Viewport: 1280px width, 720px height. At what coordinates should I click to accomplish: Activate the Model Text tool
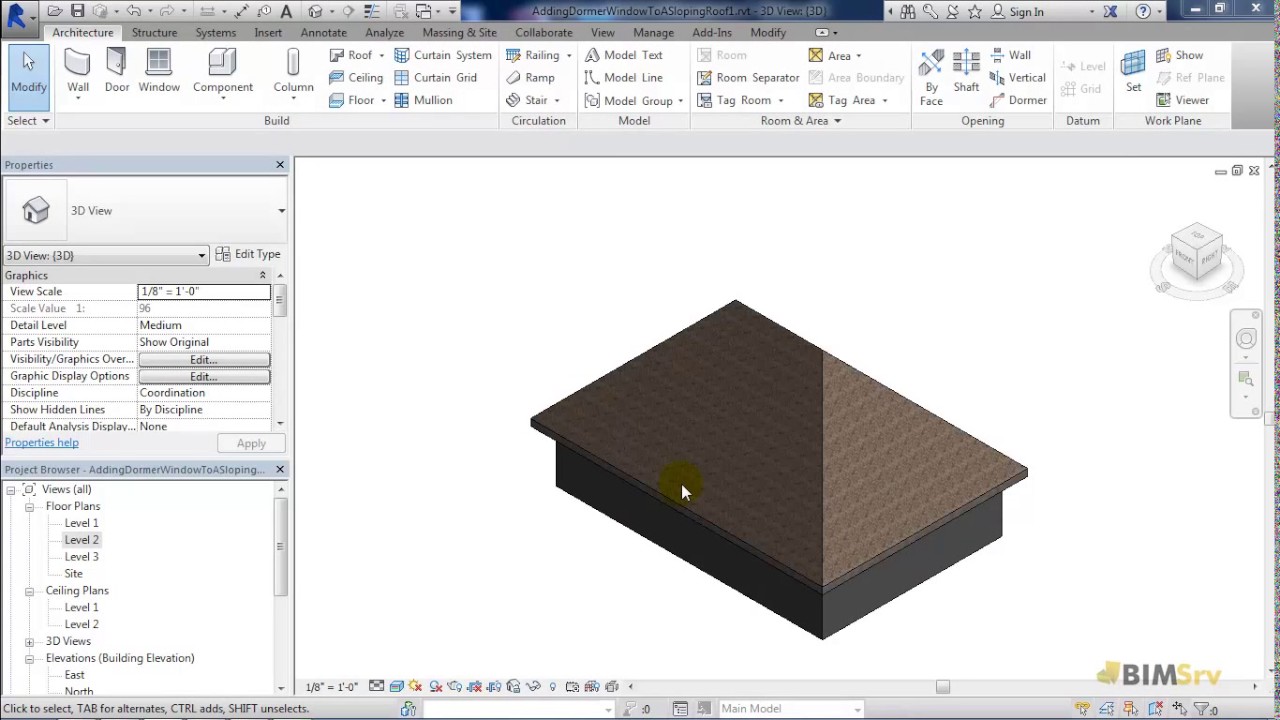coord(624,55)
